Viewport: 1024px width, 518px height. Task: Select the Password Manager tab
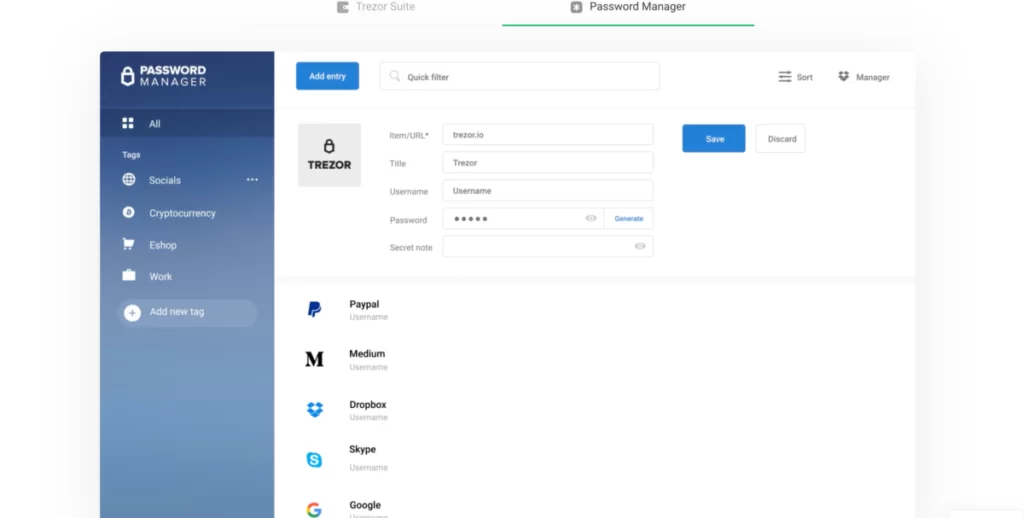coord(628,7)
